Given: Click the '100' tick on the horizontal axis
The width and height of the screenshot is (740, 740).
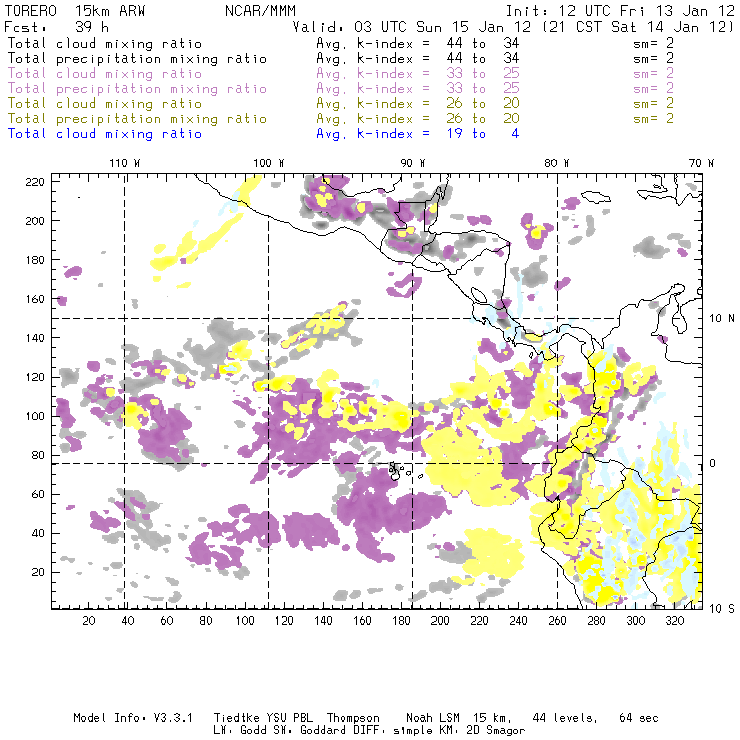Looking at the screenshot, I should (245, 621).
